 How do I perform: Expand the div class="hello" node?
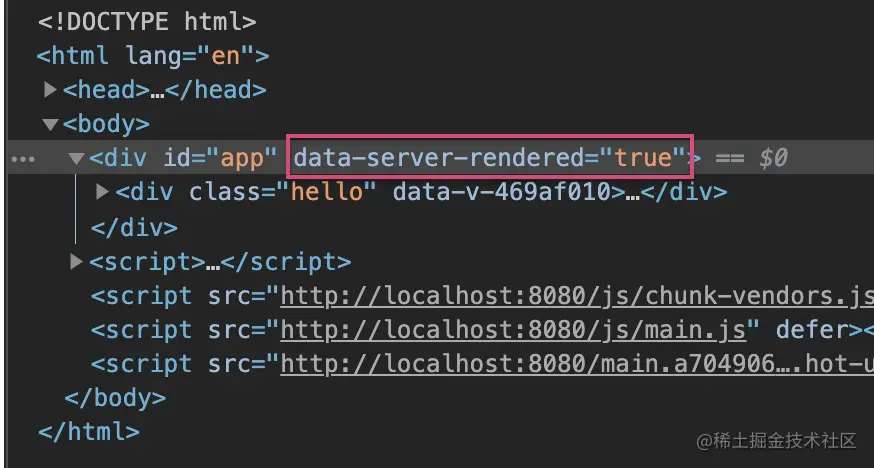point(103,192)
